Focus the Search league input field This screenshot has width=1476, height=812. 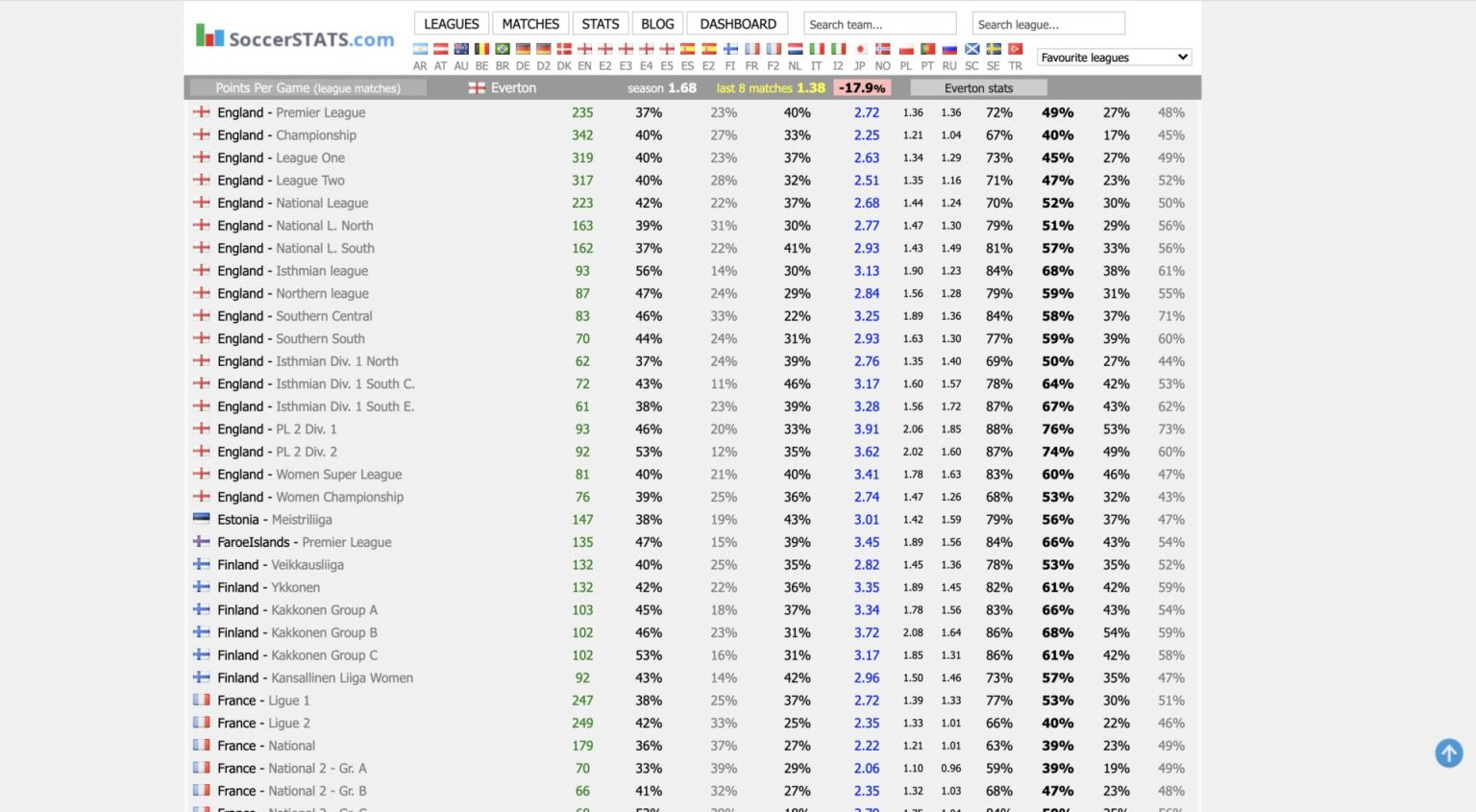[1047, 24]
